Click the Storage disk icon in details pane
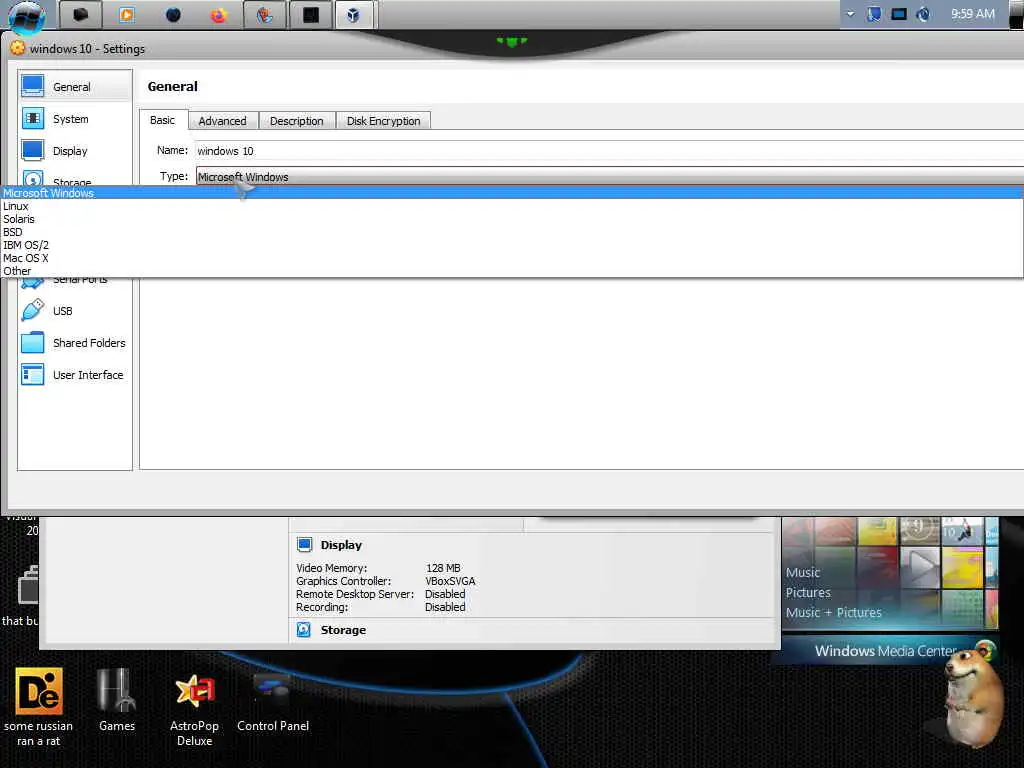The image size is (1024, 768). [304, 629]
